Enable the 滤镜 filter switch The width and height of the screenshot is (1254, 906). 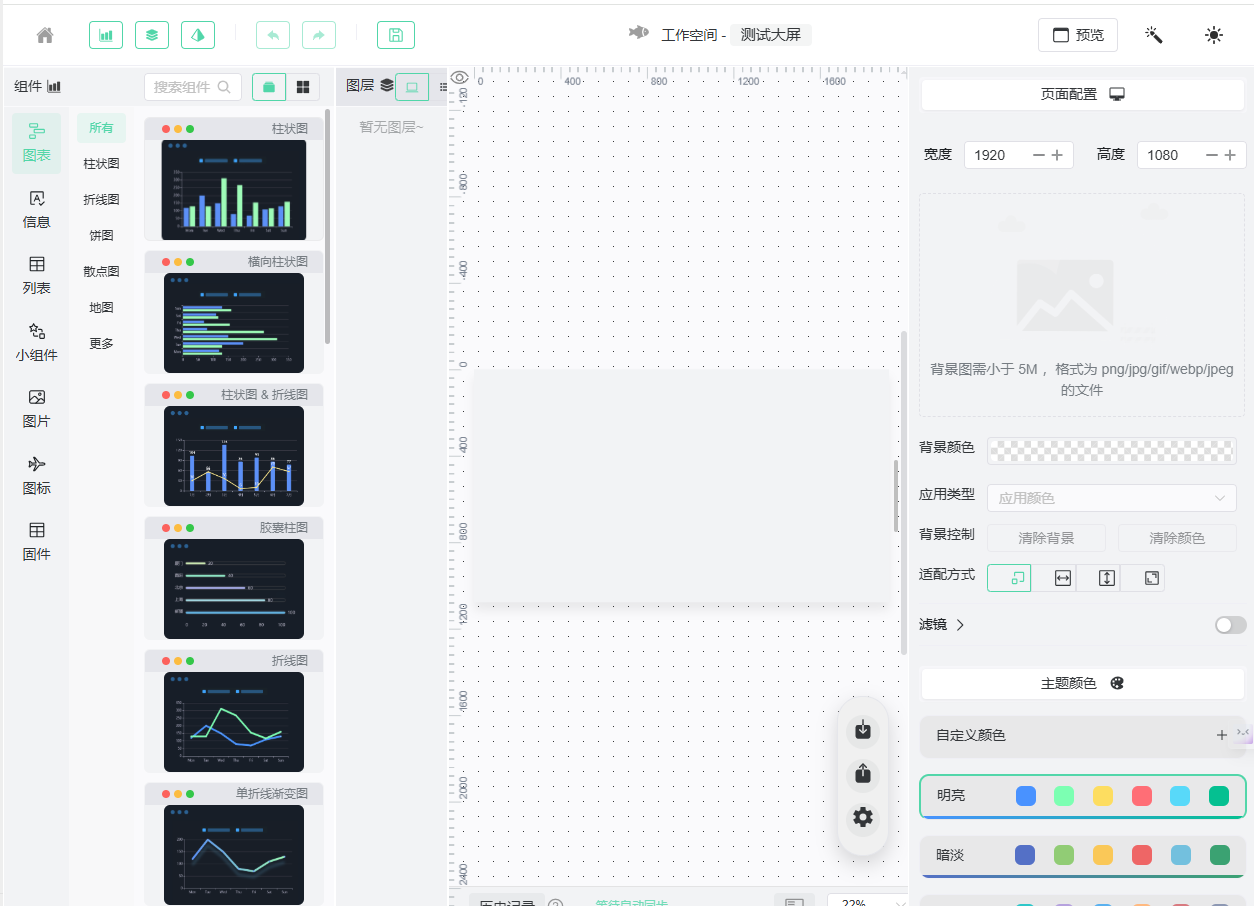pyautogui.click(x=1231, y=625)
